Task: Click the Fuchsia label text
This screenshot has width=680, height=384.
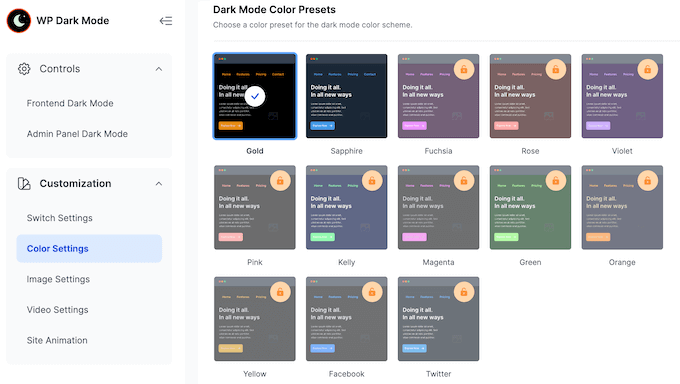Action: pos(438,151)
